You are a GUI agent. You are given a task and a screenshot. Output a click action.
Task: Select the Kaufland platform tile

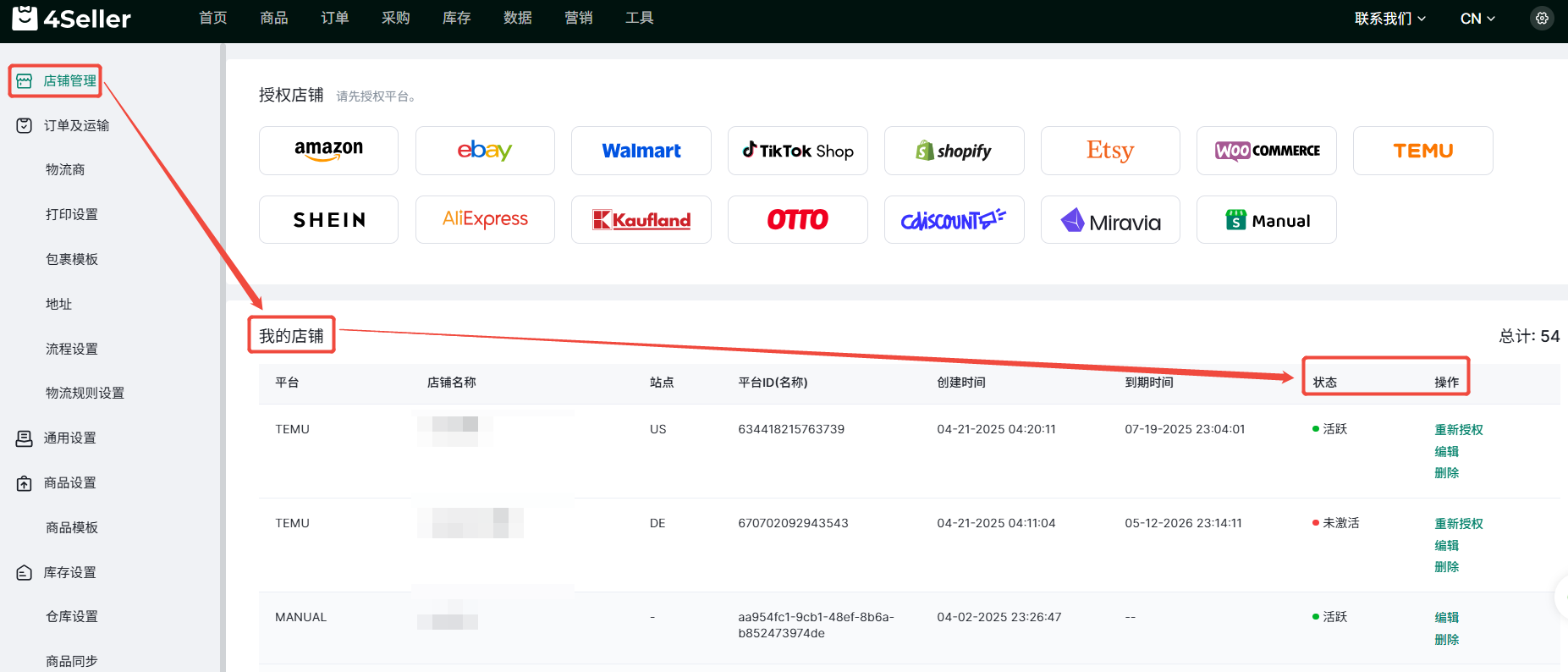tap(641, 220)
